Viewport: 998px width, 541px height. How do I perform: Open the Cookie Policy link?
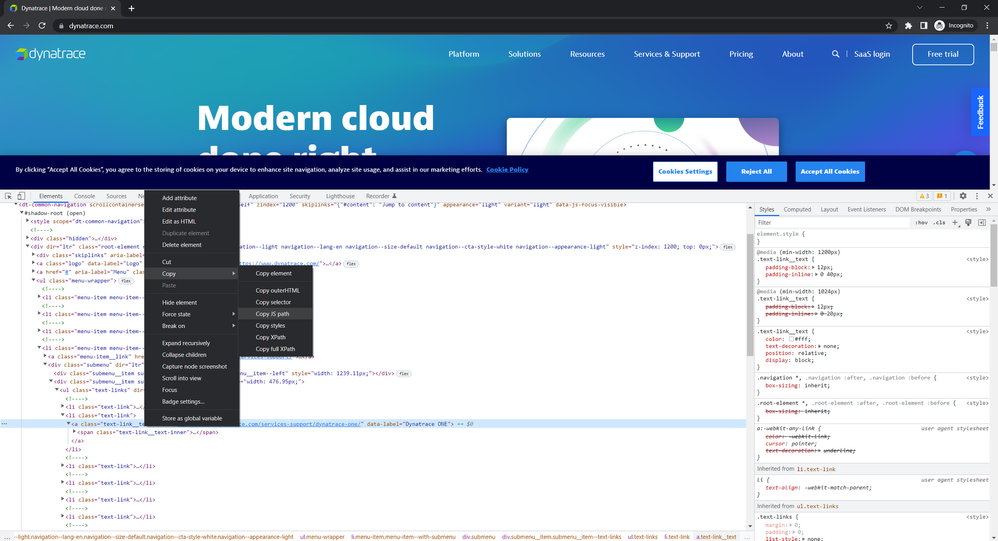pos(507,170)
